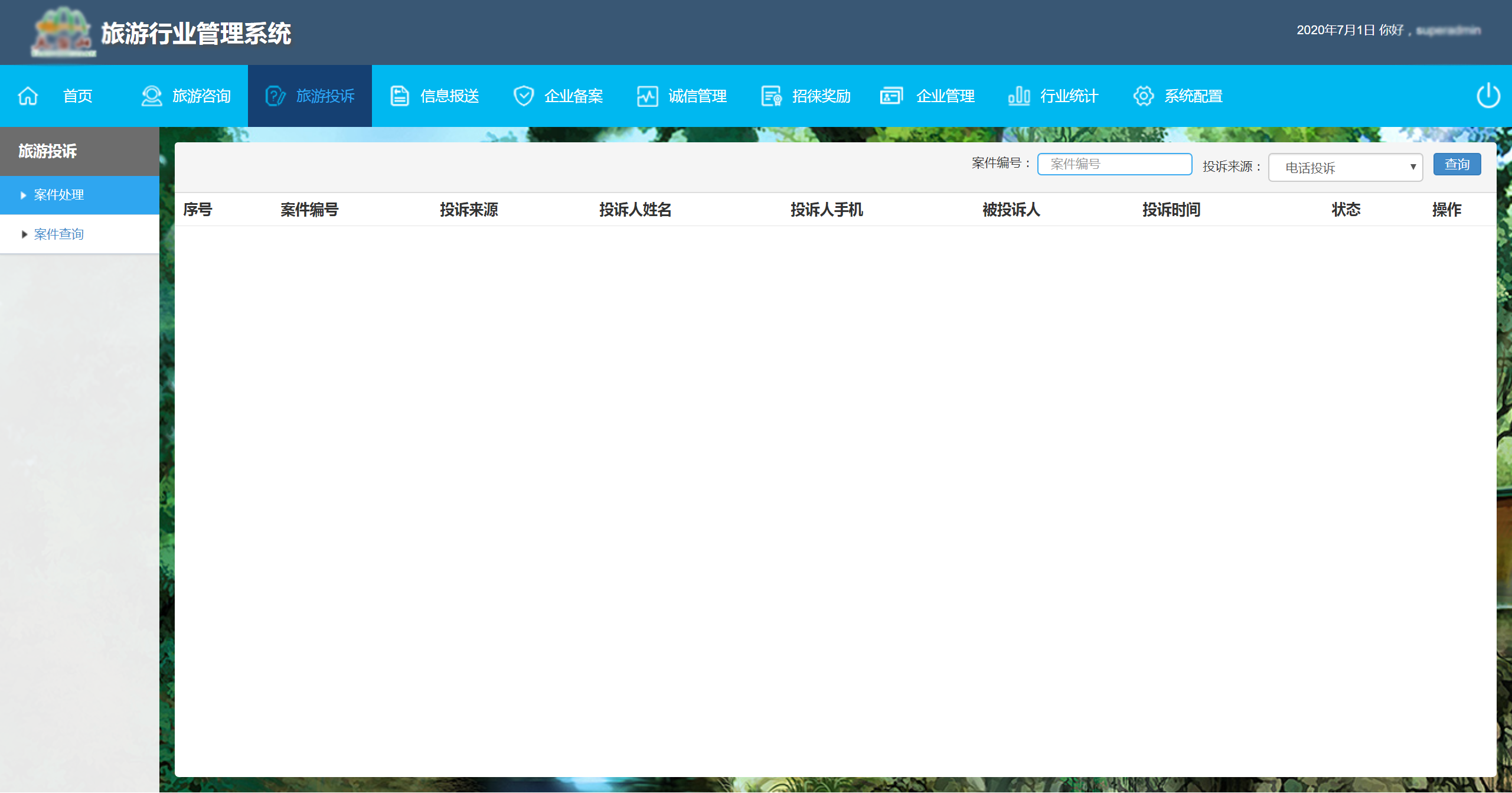Click the system logo image
The width and height of the screenshot is (1512, 793).
(63, 32)
